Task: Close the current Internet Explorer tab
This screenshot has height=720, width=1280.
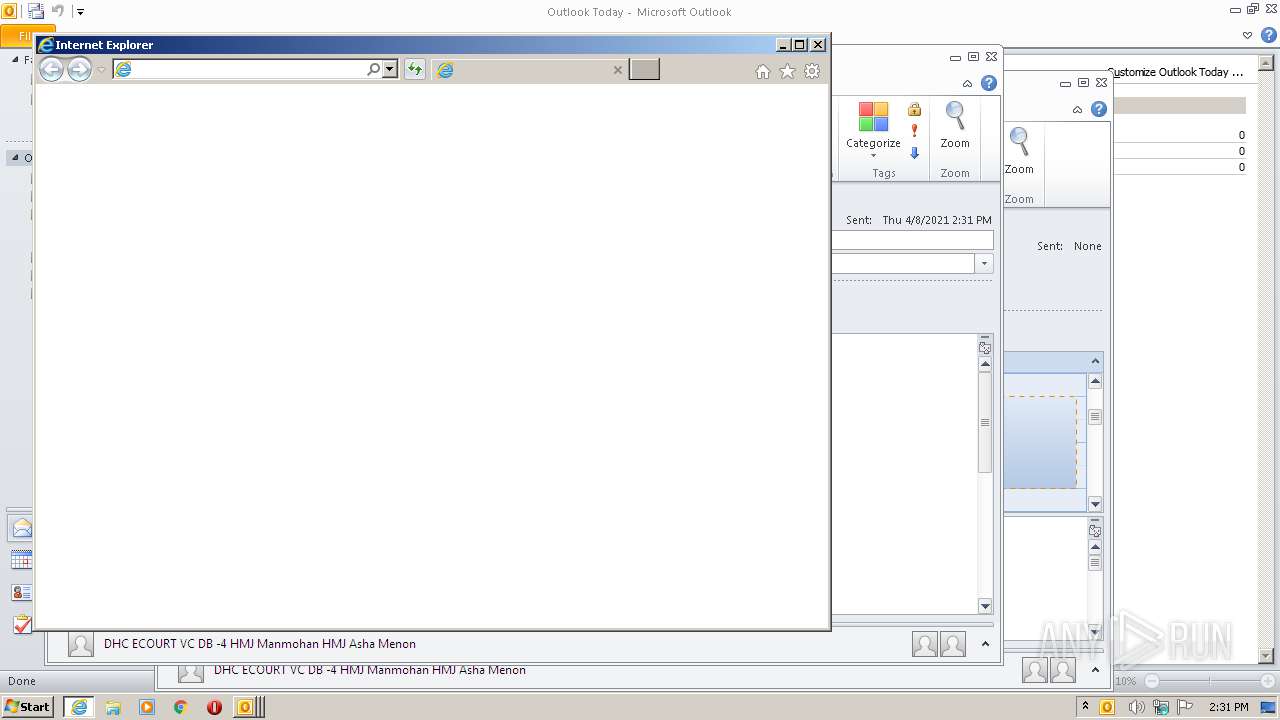Action: point(617,70)
